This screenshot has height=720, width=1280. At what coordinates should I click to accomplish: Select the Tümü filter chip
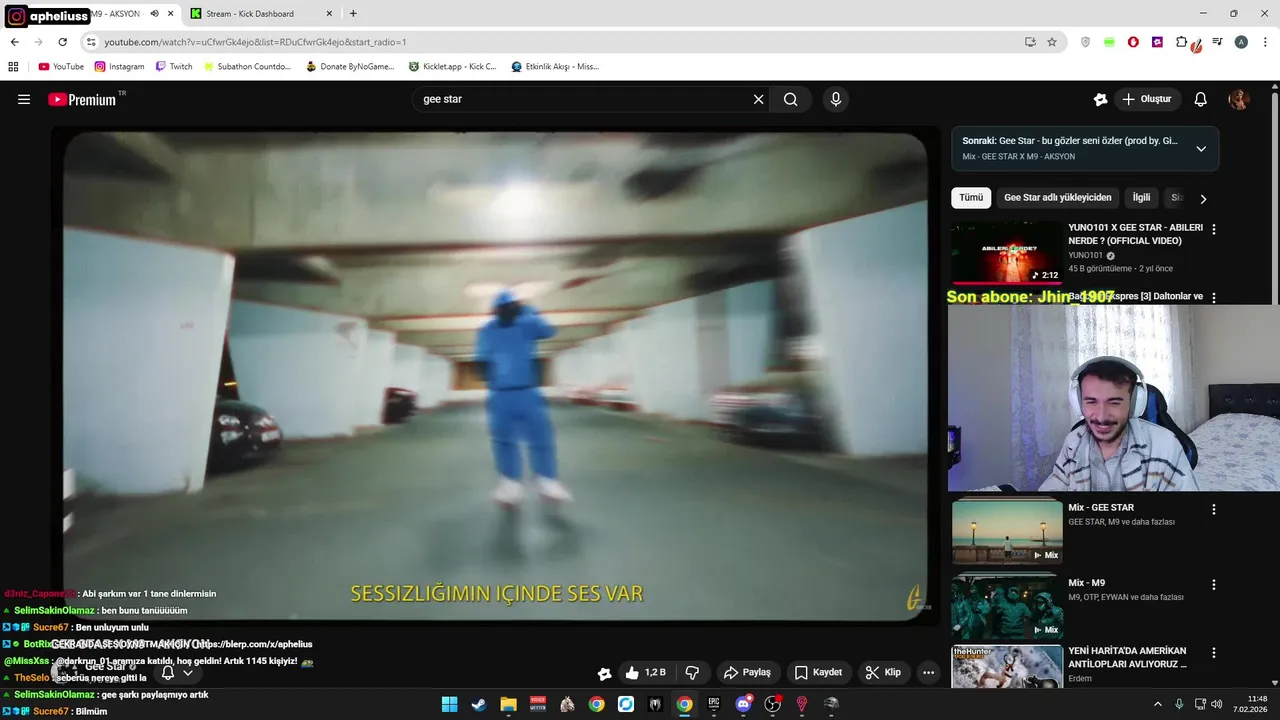(971, 198)
